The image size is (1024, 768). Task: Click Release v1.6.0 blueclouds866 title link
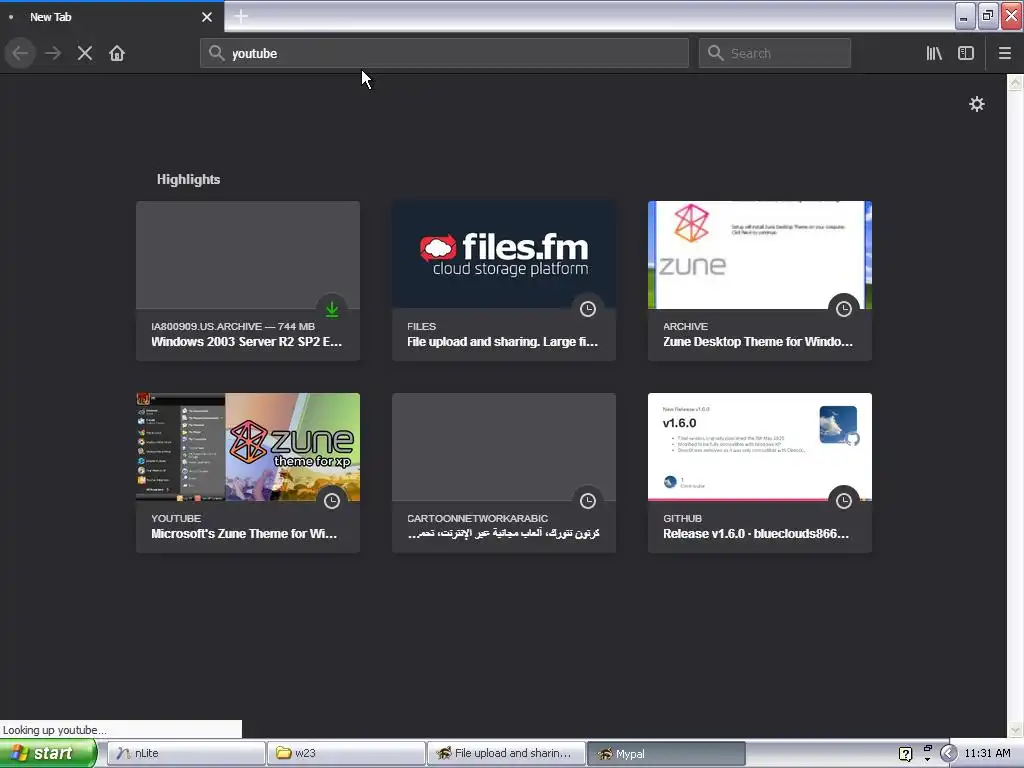coord(756,534)
